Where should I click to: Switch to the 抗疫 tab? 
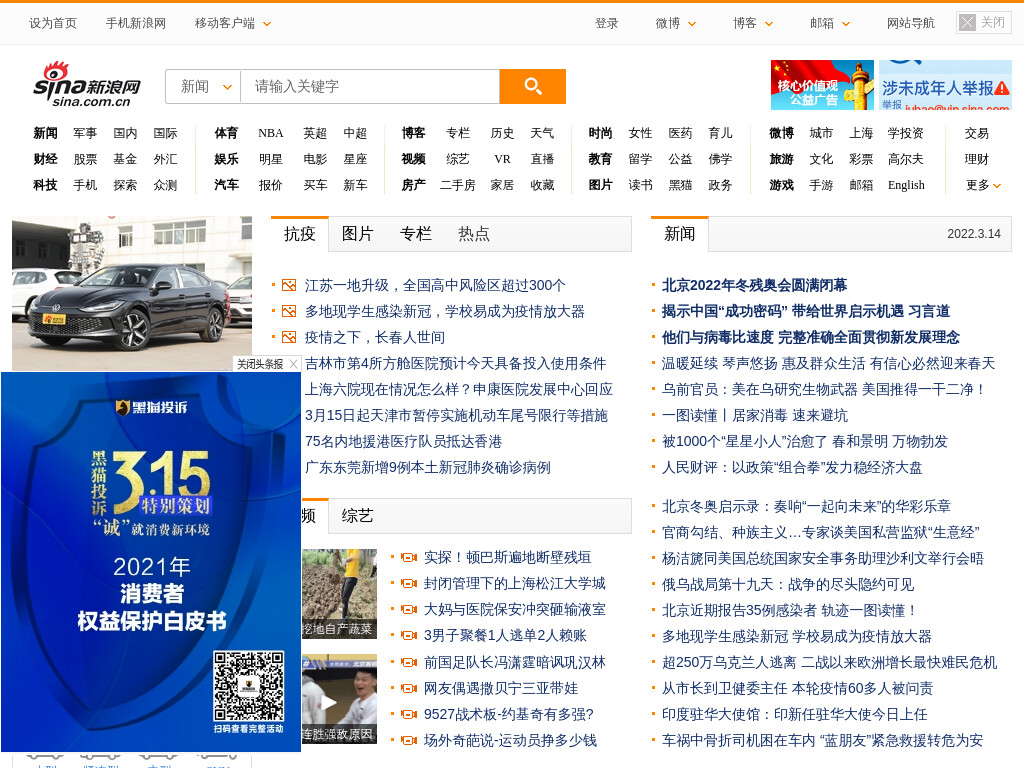point(300,234)
